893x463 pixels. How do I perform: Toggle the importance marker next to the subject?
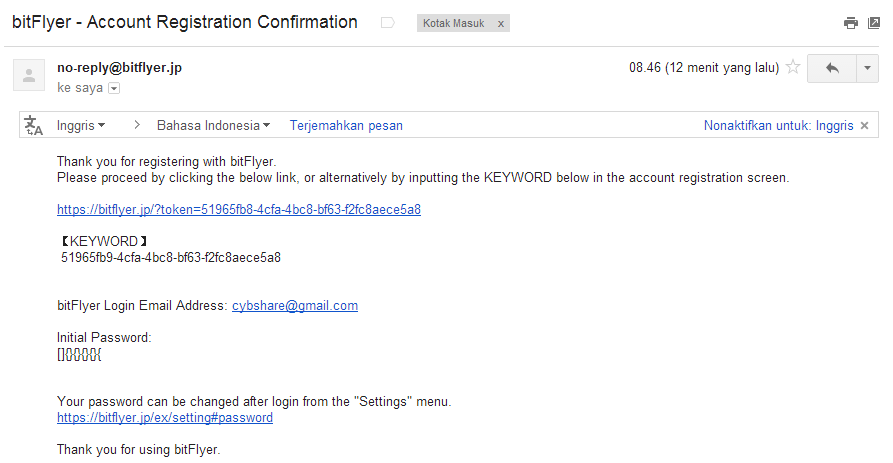(387, 23)
